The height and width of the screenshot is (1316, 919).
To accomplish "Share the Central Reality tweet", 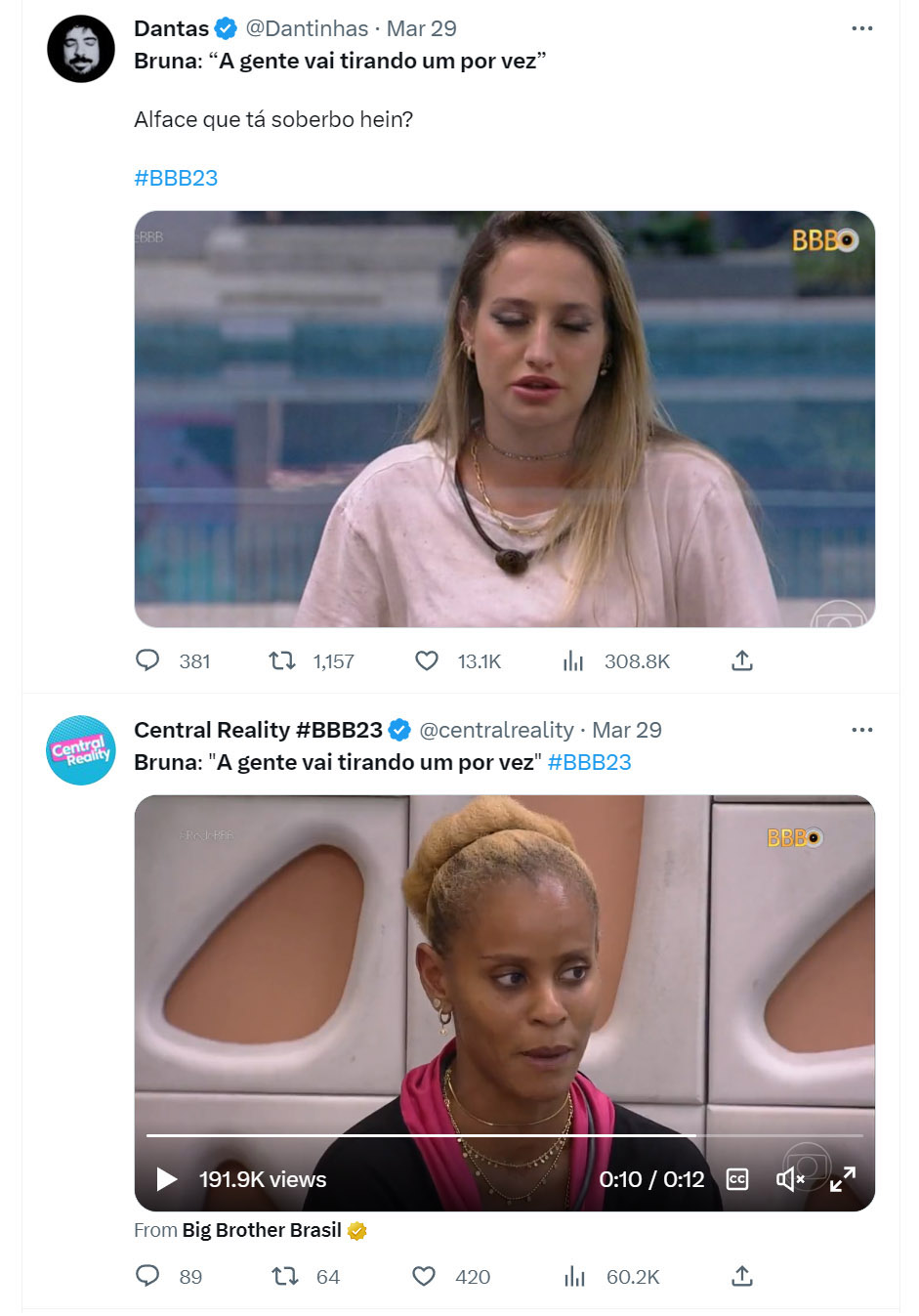I will pyautogui.click(x=742, y=1276).
